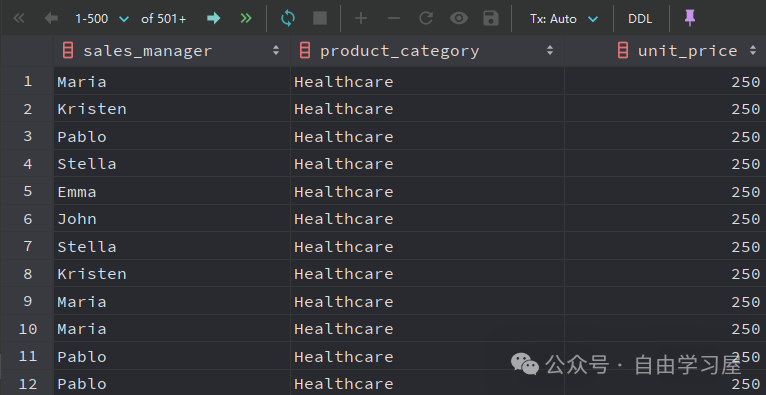Image resolution: width=766 pixels, height=395 pixels.
Task: Select row number 5 header
Action: 27,191
